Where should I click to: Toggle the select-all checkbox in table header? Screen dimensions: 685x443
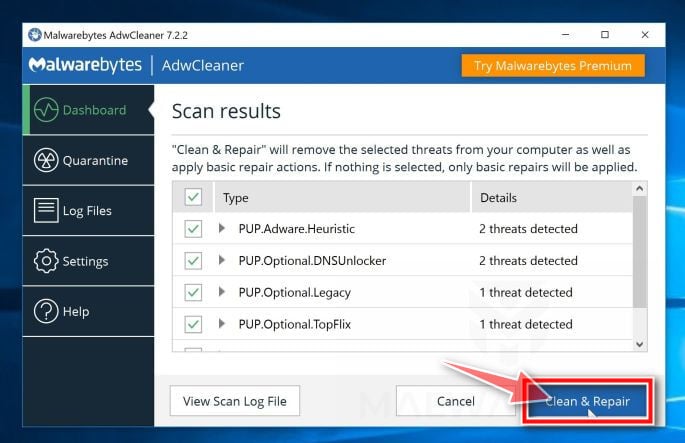[193, 197]
